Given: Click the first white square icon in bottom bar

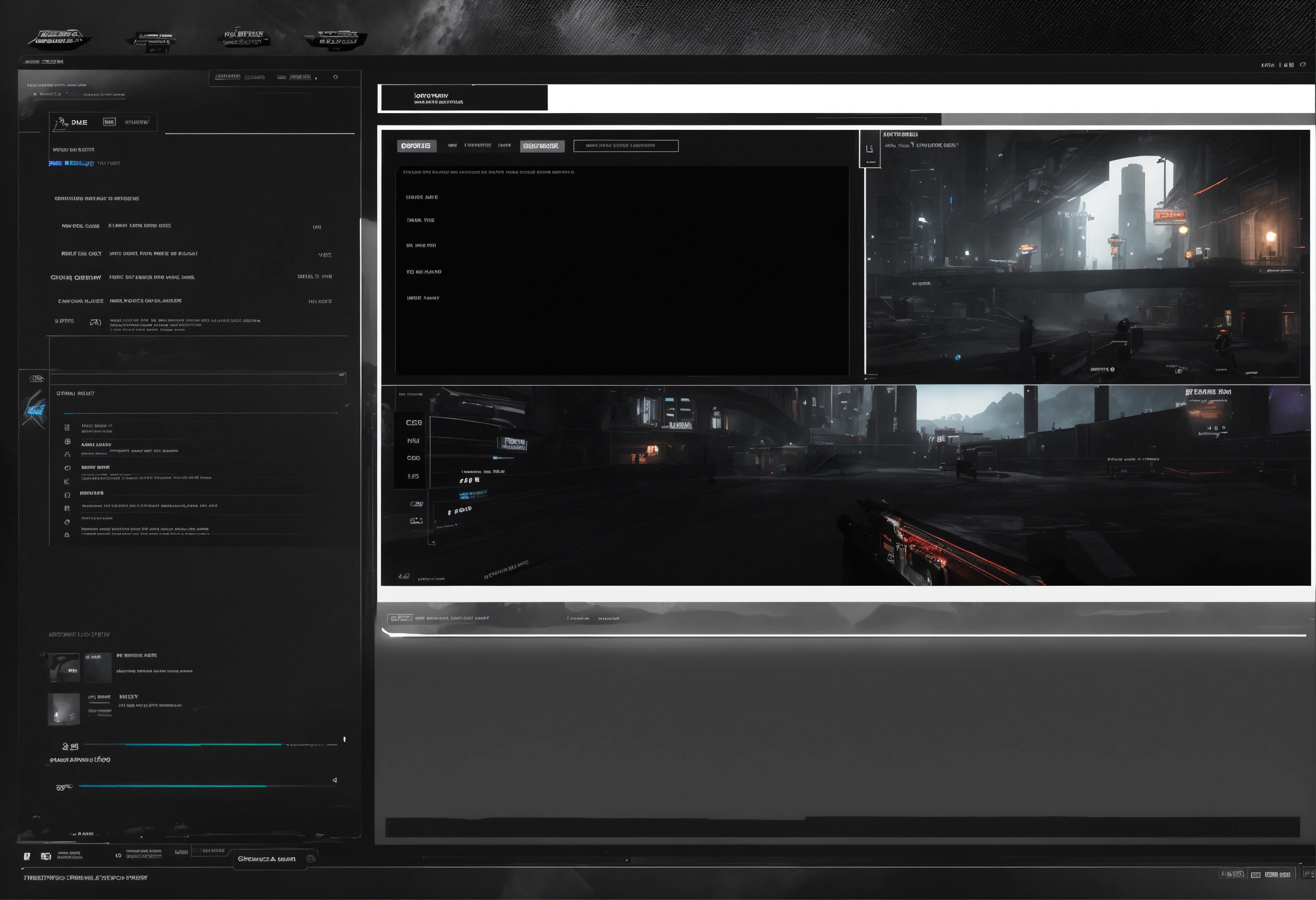Looking at the screenshot, I should (27, 856).
